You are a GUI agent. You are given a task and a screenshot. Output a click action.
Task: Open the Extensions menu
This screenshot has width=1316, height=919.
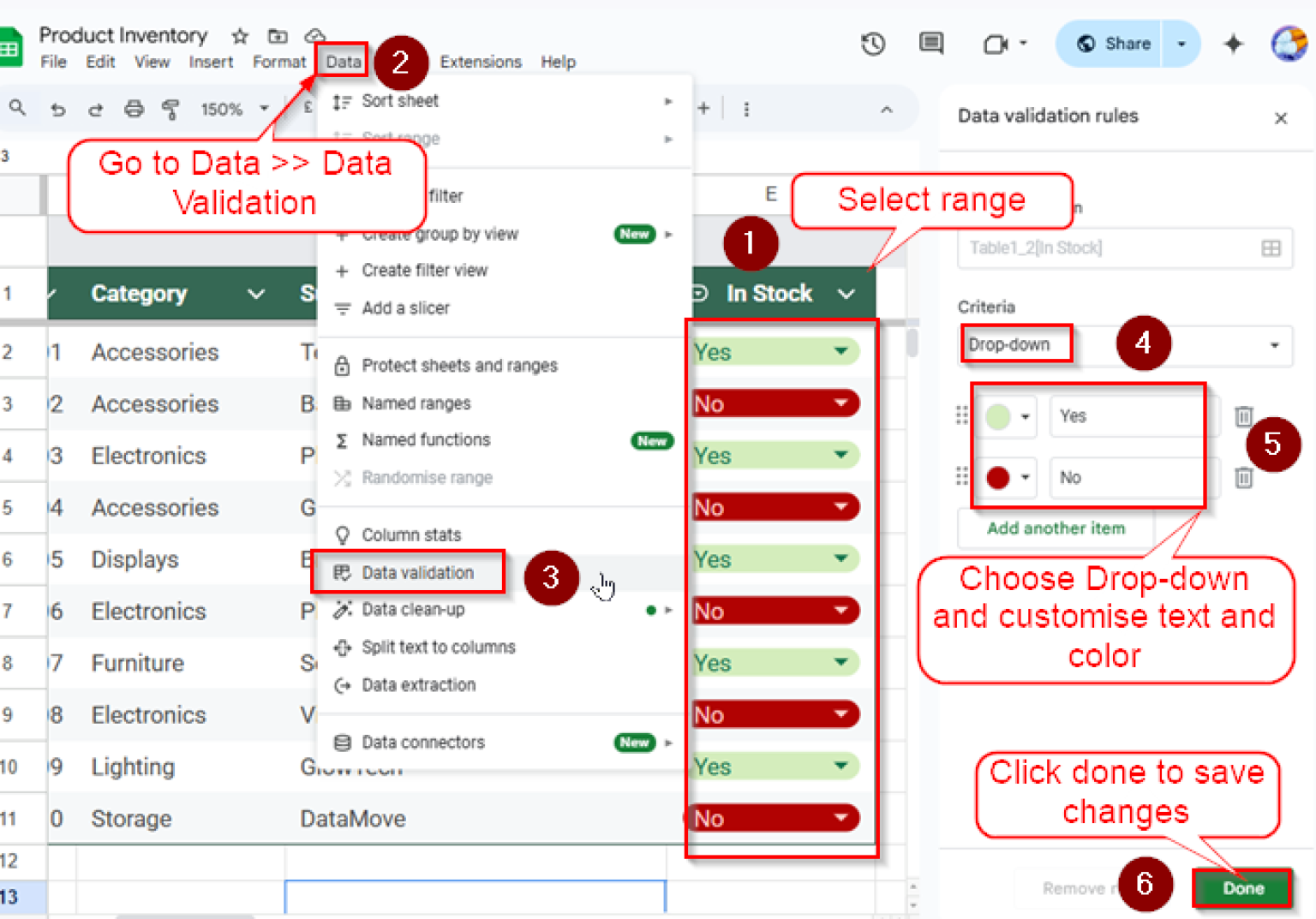pyautogui.click(x=481, y=62)
